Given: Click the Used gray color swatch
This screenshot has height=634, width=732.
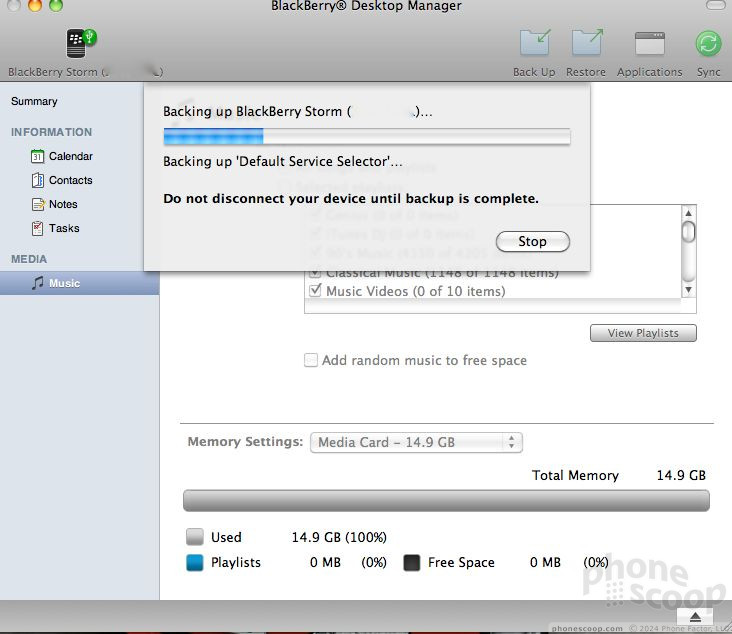Looking at the screenshot, I should tap(195, 537).
